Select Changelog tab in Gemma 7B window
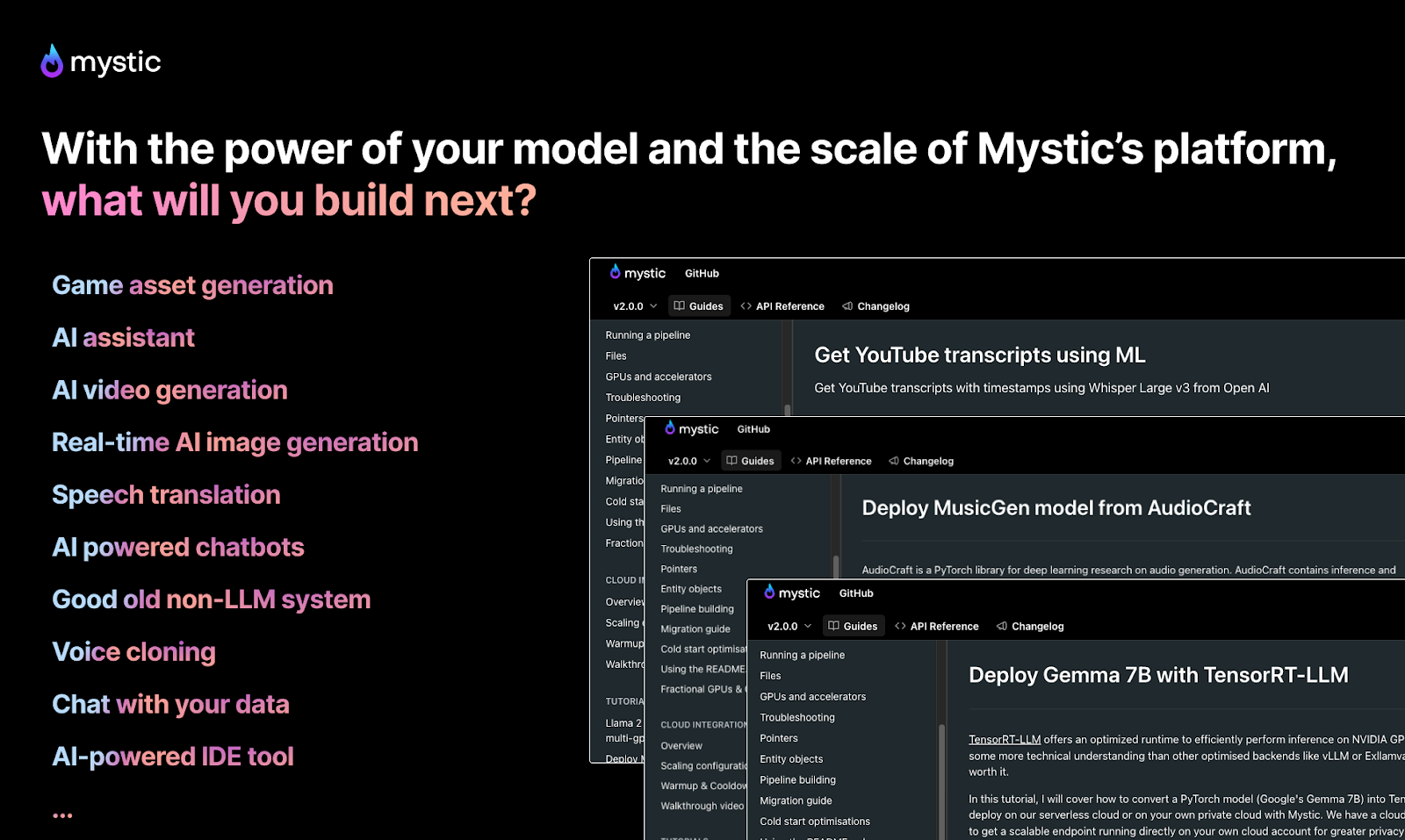This screenshot has height=840, width=1405. click(x=1030, y=626)
